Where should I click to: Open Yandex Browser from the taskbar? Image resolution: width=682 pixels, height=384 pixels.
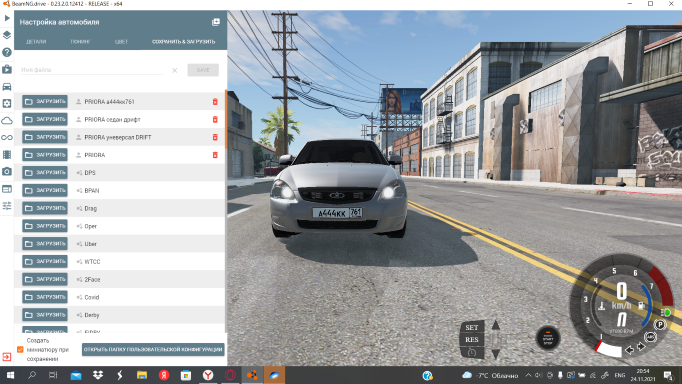tap(208, 375)
